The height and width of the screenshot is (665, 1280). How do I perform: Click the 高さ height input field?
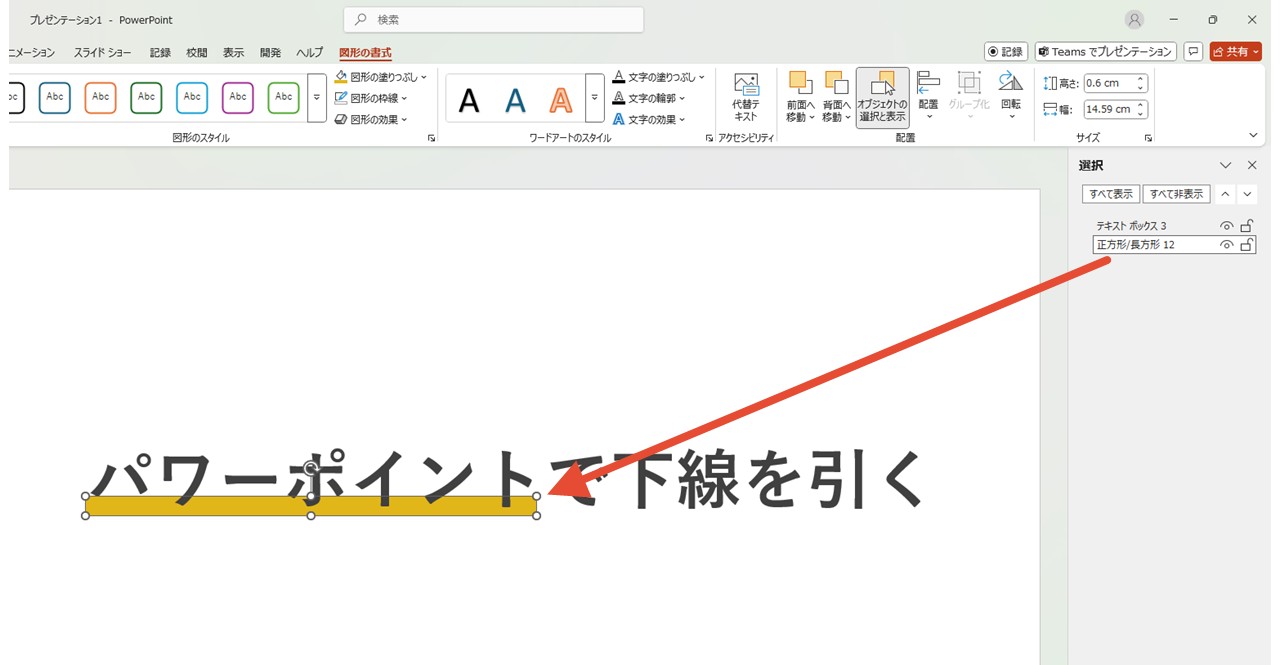click(x=1109, y=83)
